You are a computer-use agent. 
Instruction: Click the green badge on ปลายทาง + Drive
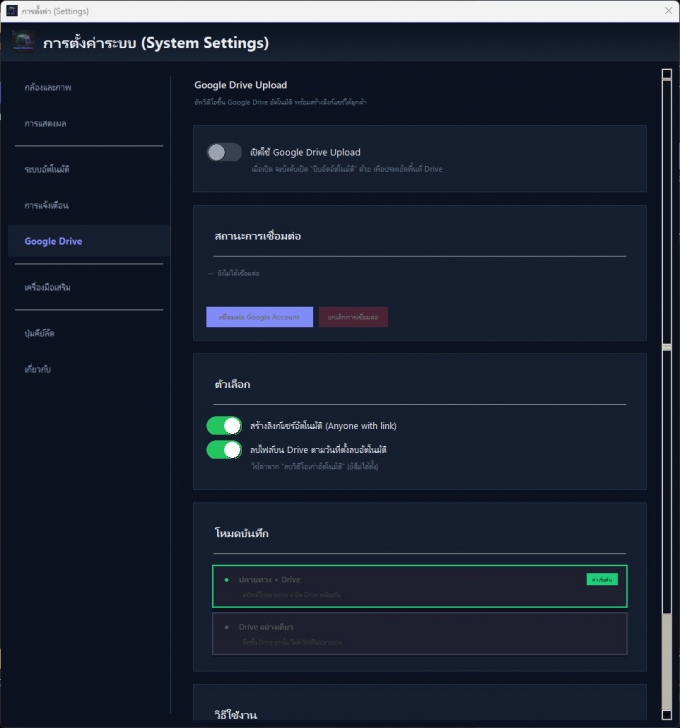tap(602, 579)
